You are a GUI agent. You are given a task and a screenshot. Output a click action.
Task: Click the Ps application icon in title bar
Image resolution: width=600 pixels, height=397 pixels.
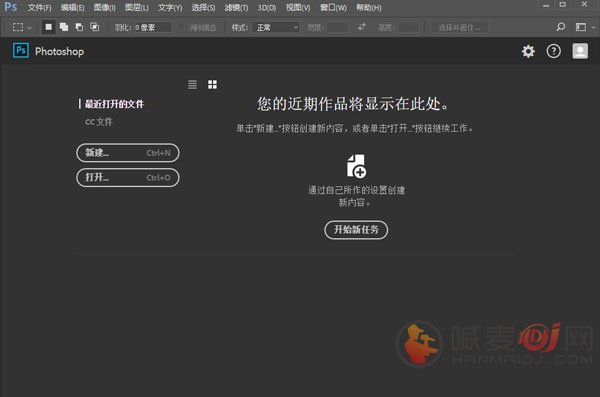pos(10,7)
